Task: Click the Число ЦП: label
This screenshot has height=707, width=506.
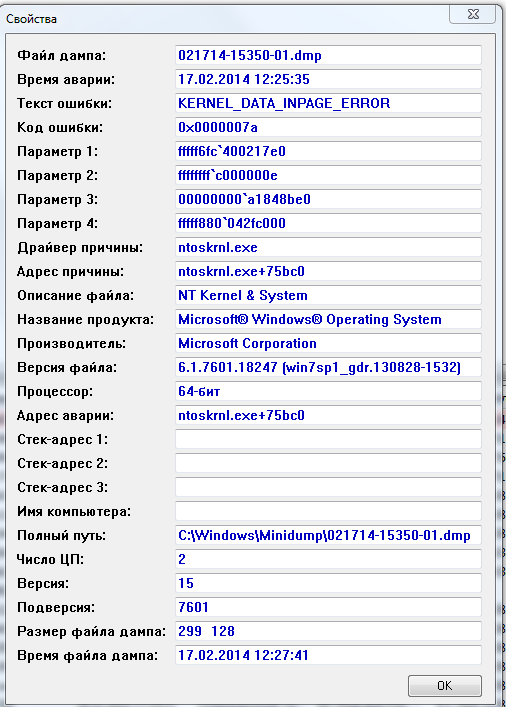Action: click(x=51, y=560)
